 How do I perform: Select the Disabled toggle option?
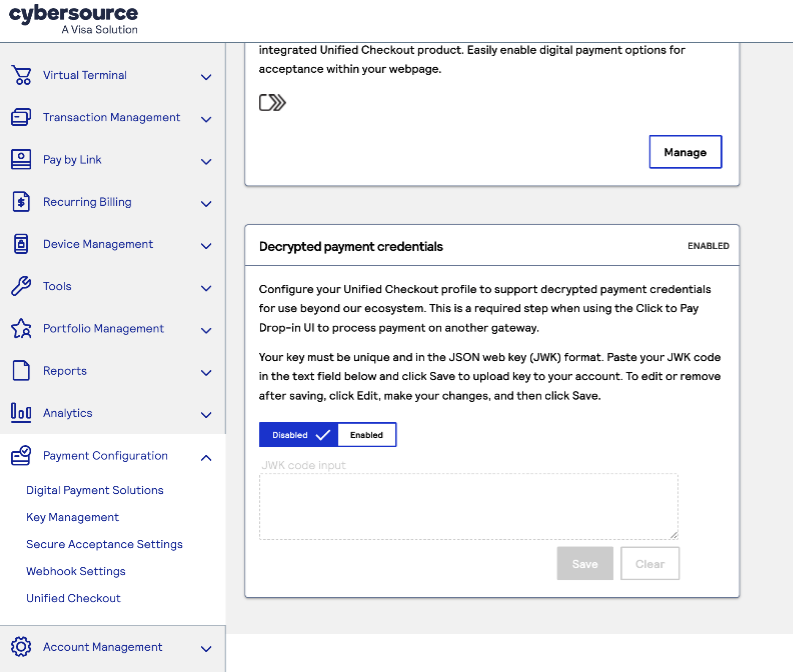coord(298,435)
